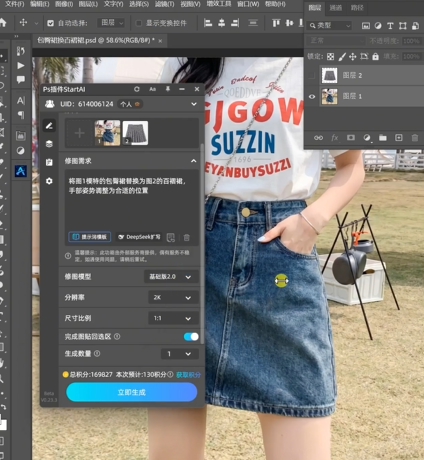The height and width of the screenshot is (460, 424).
Task: Align top edges icon in options bar
Action: [276, 23]
